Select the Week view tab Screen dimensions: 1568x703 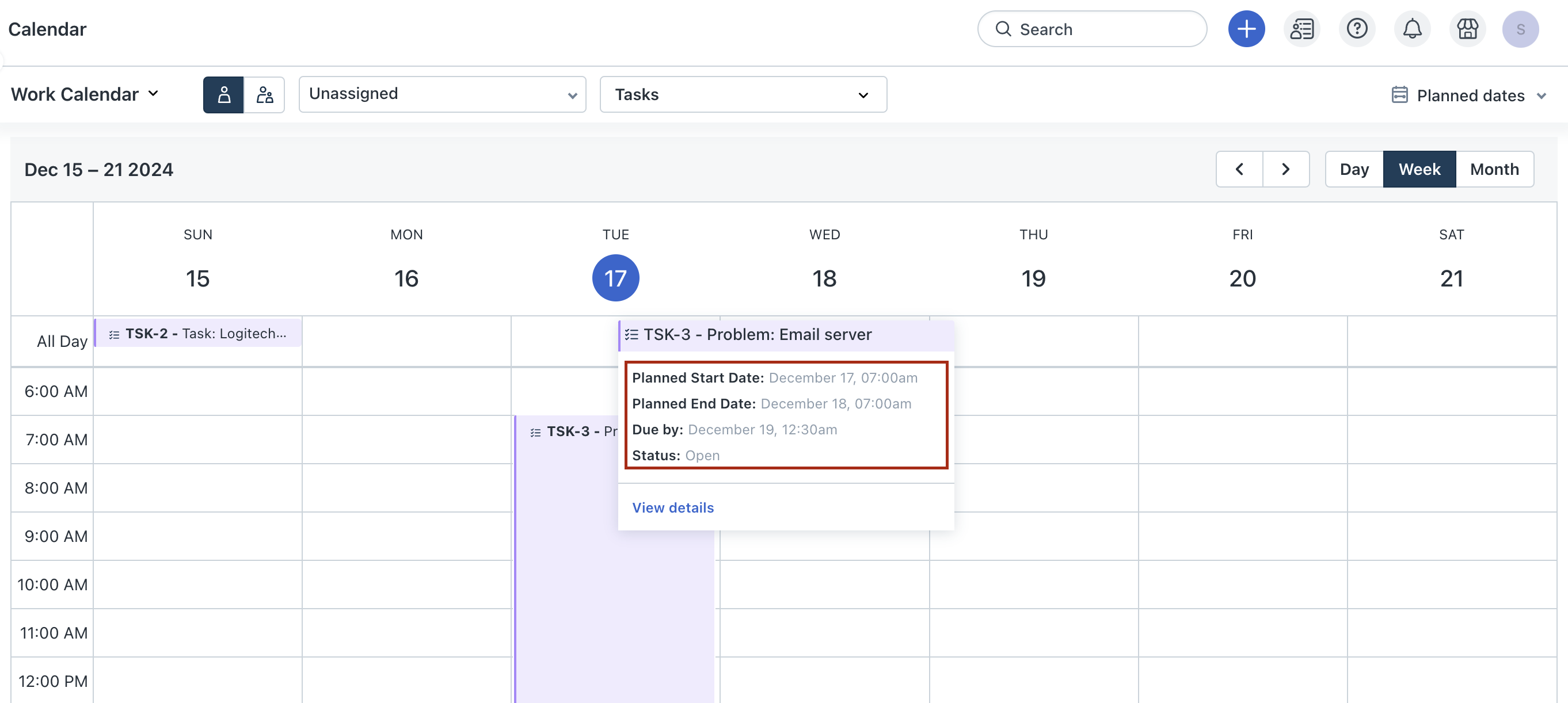(1419, 169)
